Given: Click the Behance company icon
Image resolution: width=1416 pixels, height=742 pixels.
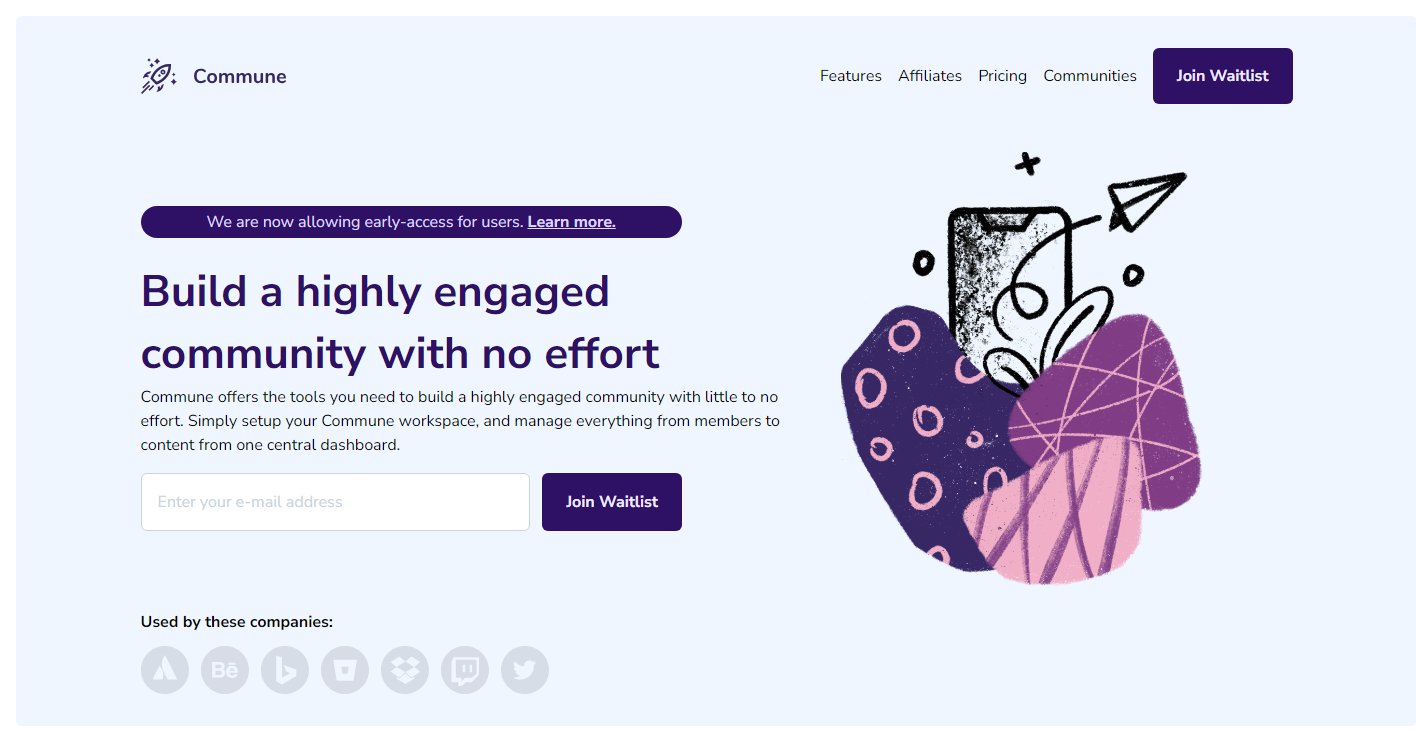Looking at the screenshot, I should 225,670.
